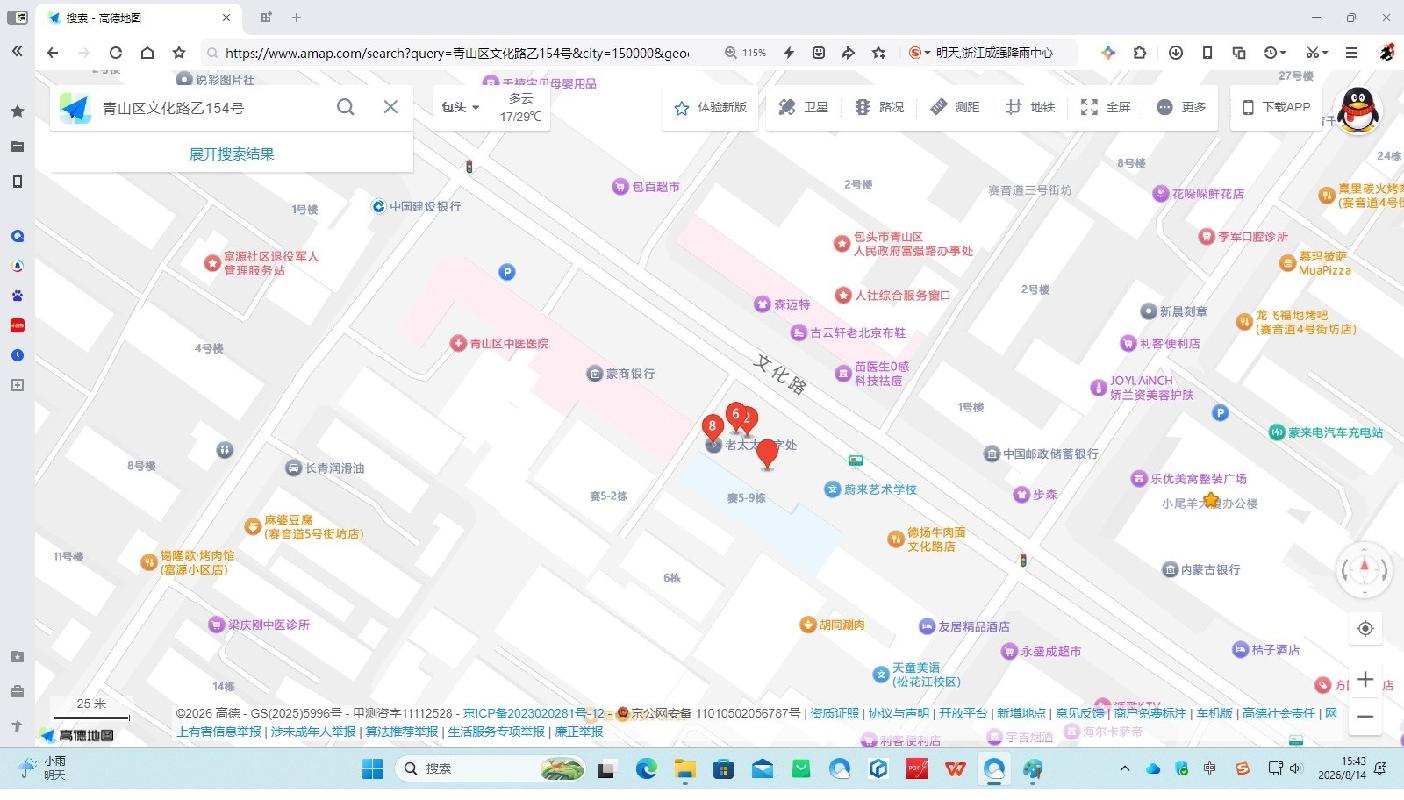Switch map to fullscreen (全屏)

(1105, 107)
